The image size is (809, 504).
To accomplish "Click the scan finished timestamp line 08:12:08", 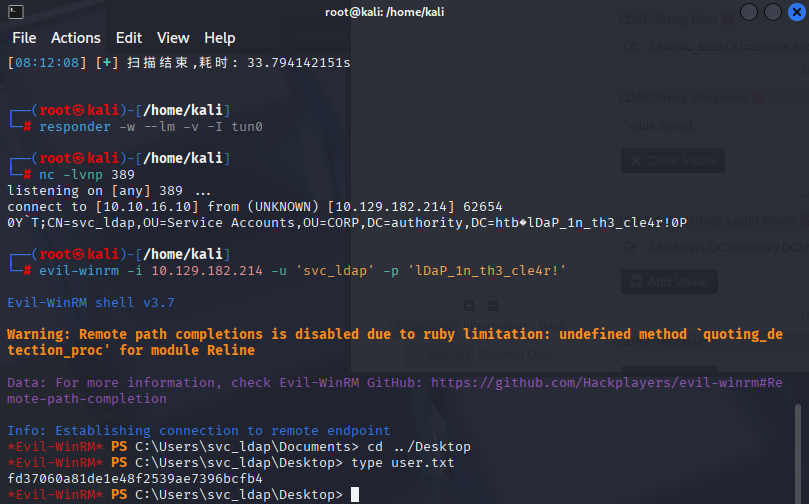I will (x=179, y=62).
